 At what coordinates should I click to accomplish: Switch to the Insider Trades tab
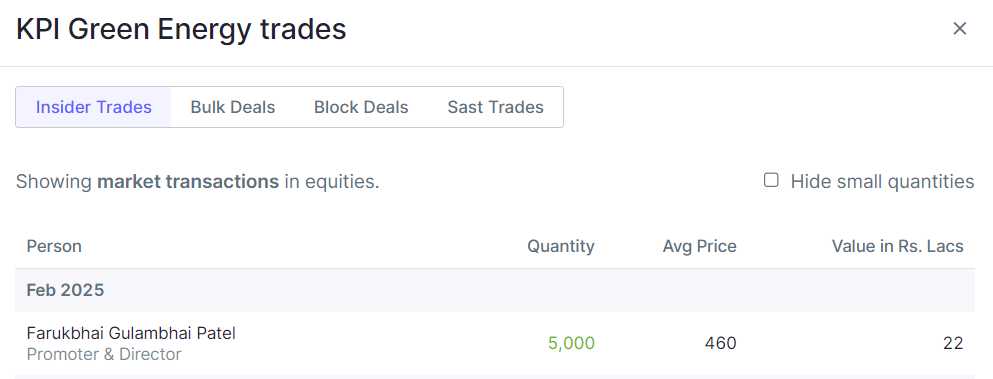pos(94,107)
